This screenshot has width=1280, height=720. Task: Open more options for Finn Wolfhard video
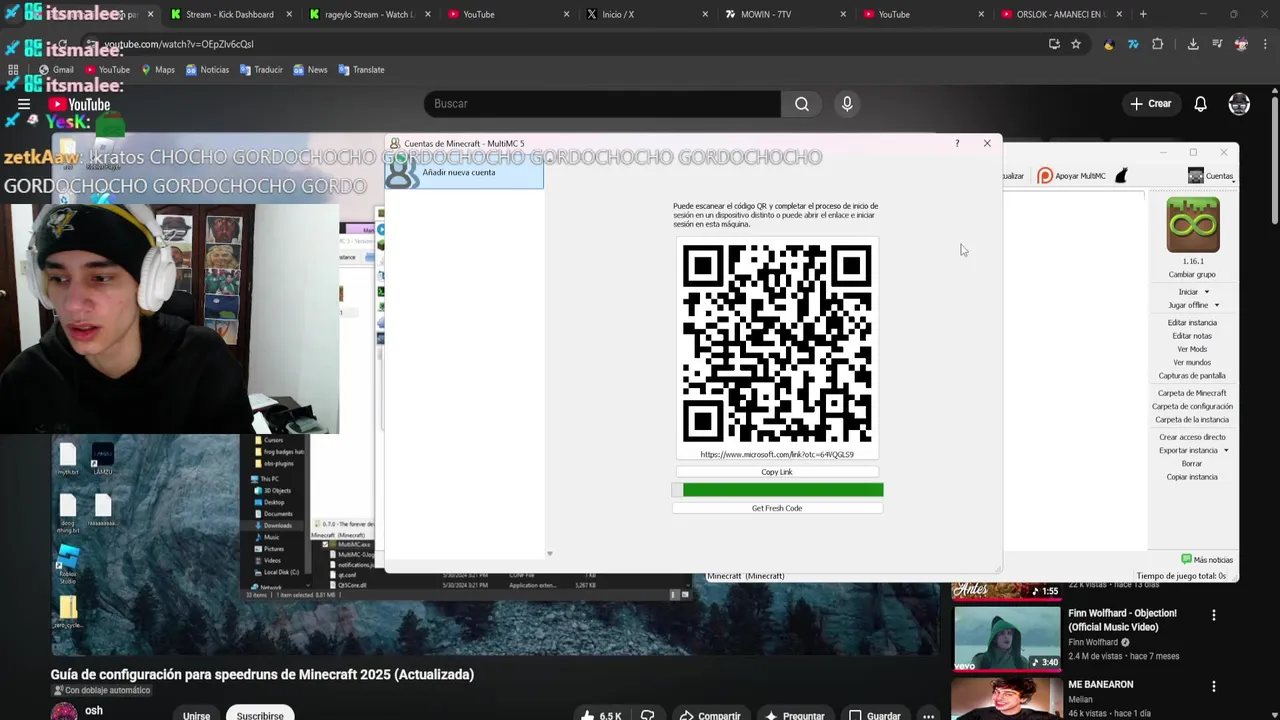click(x=1214, y=616)
